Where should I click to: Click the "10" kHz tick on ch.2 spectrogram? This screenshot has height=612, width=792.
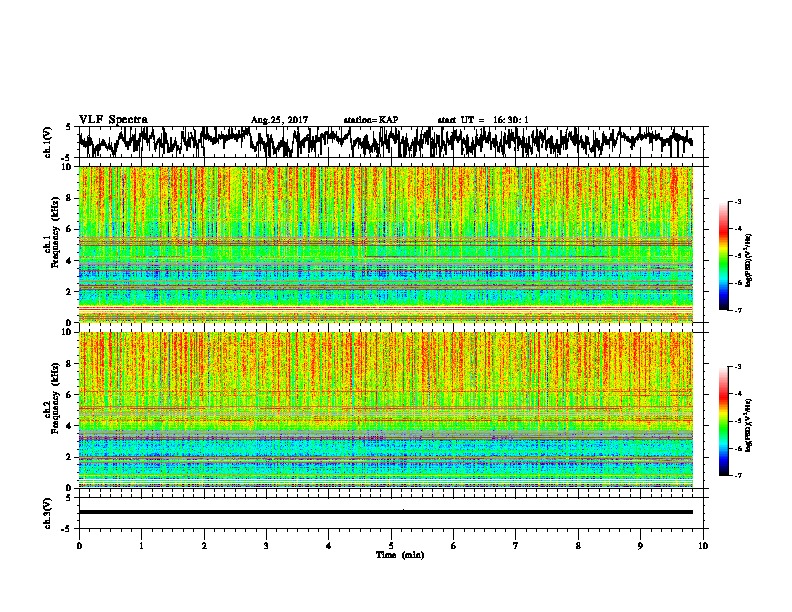pyautogui.click(x=67, y=332)
